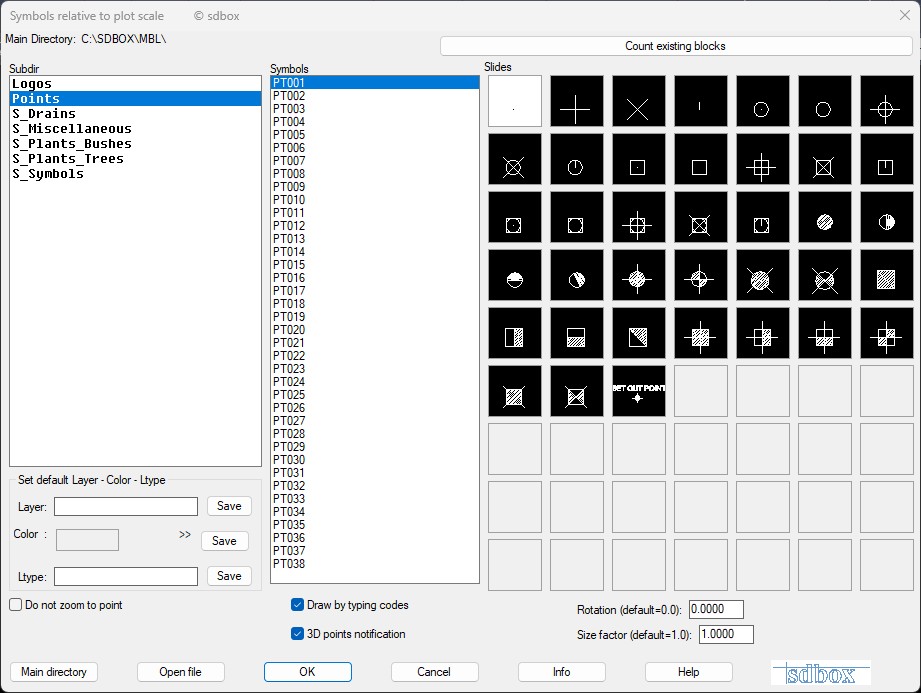Pick the horizontally half-filled circle slide
921x693 pixels.
tap(515, 275)
